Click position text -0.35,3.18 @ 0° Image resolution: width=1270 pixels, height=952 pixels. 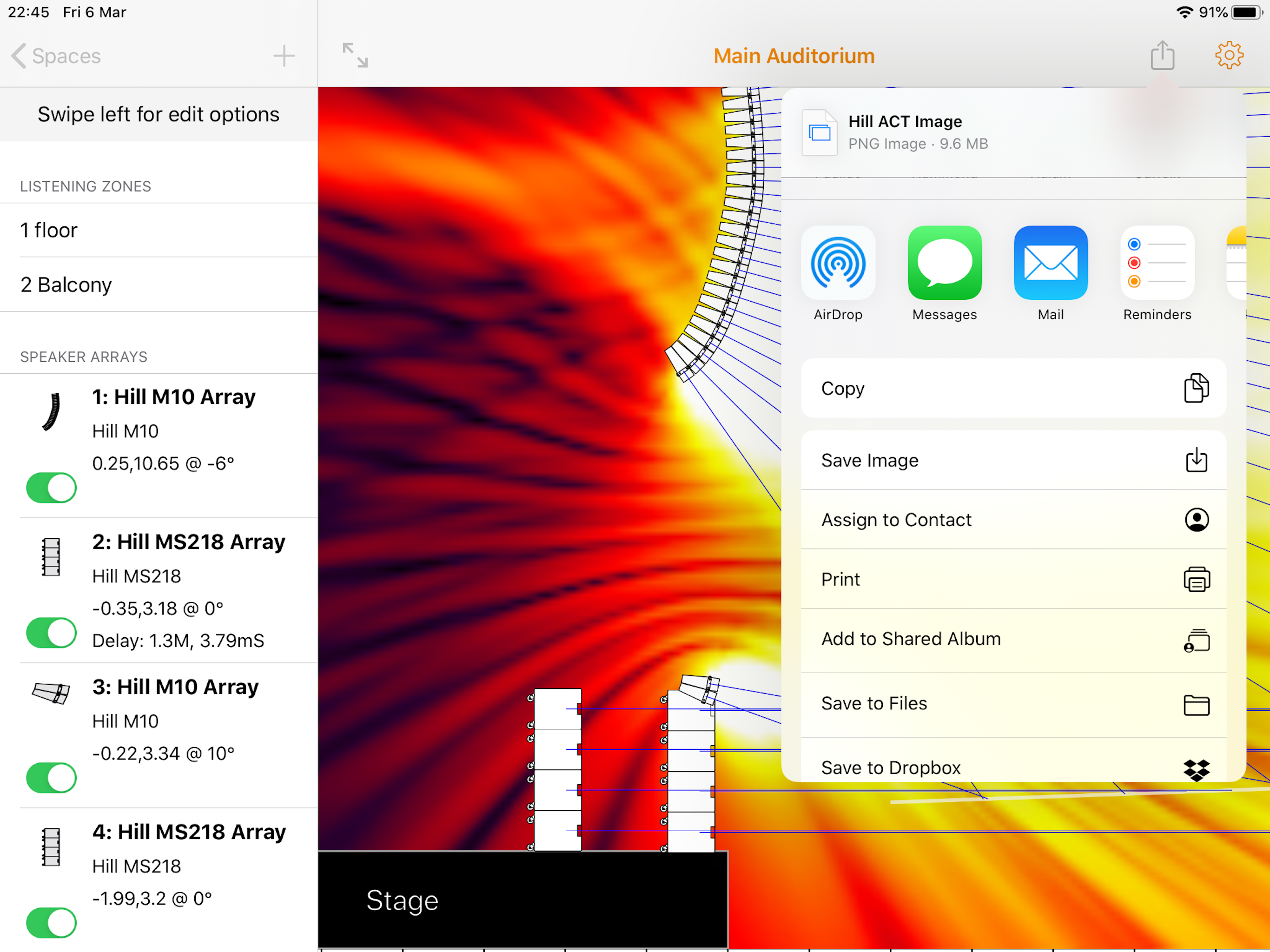(158, 608)
